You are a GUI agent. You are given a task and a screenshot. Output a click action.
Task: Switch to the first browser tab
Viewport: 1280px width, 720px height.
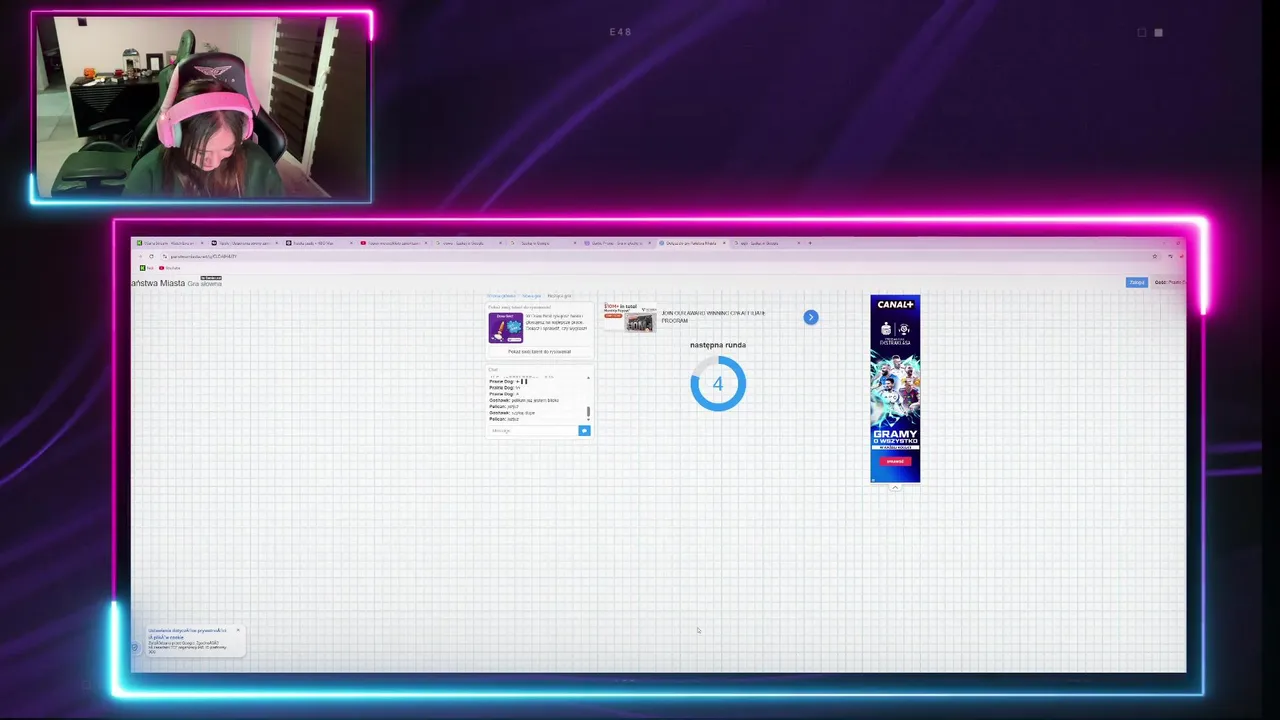coord(171,243)
